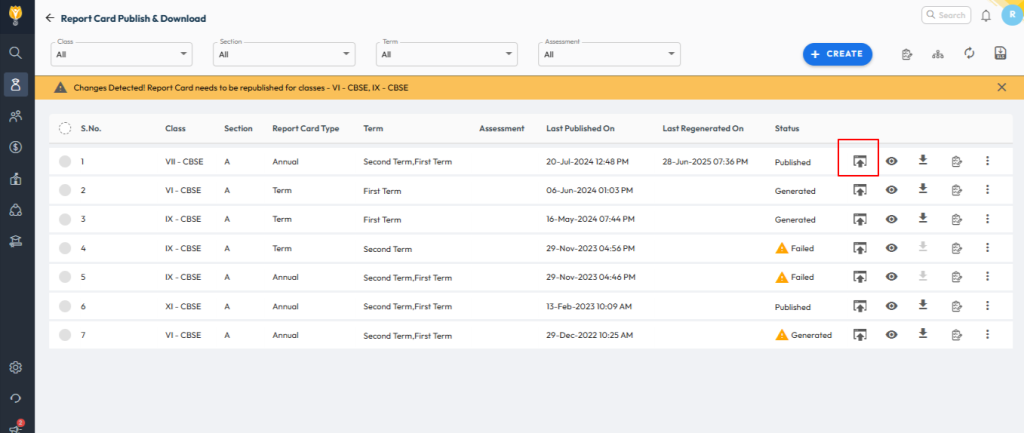The height and width of the screenshot is (433, 1024).
Task: Open the Term filter dropdown
Action: click(446, 54)
